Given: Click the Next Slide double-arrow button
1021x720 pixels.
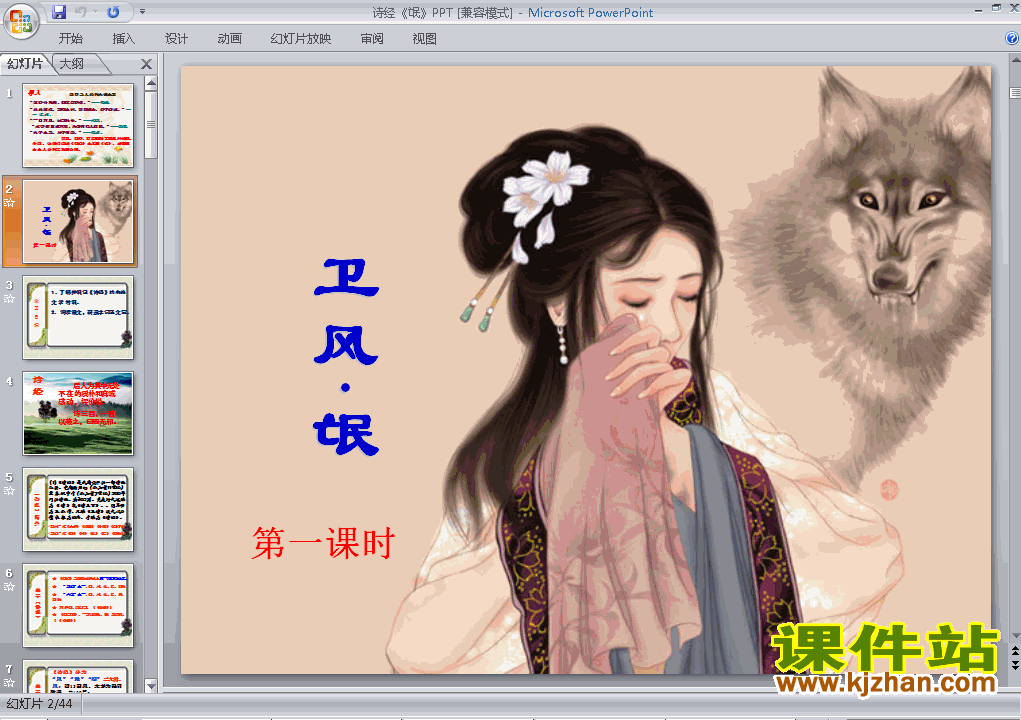Looking at the screenshot, I should (1015, 664).
